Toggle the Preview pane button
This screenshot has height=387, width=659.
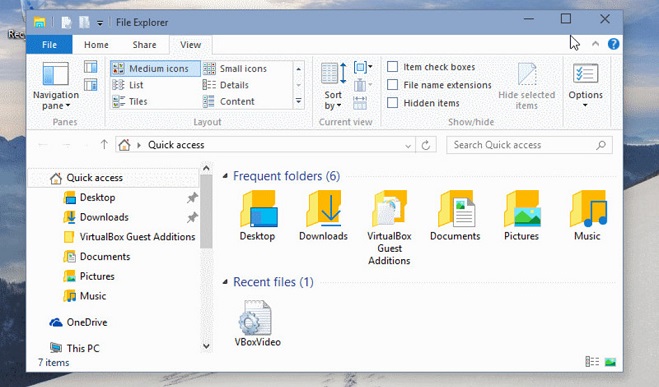coord(90,67)
